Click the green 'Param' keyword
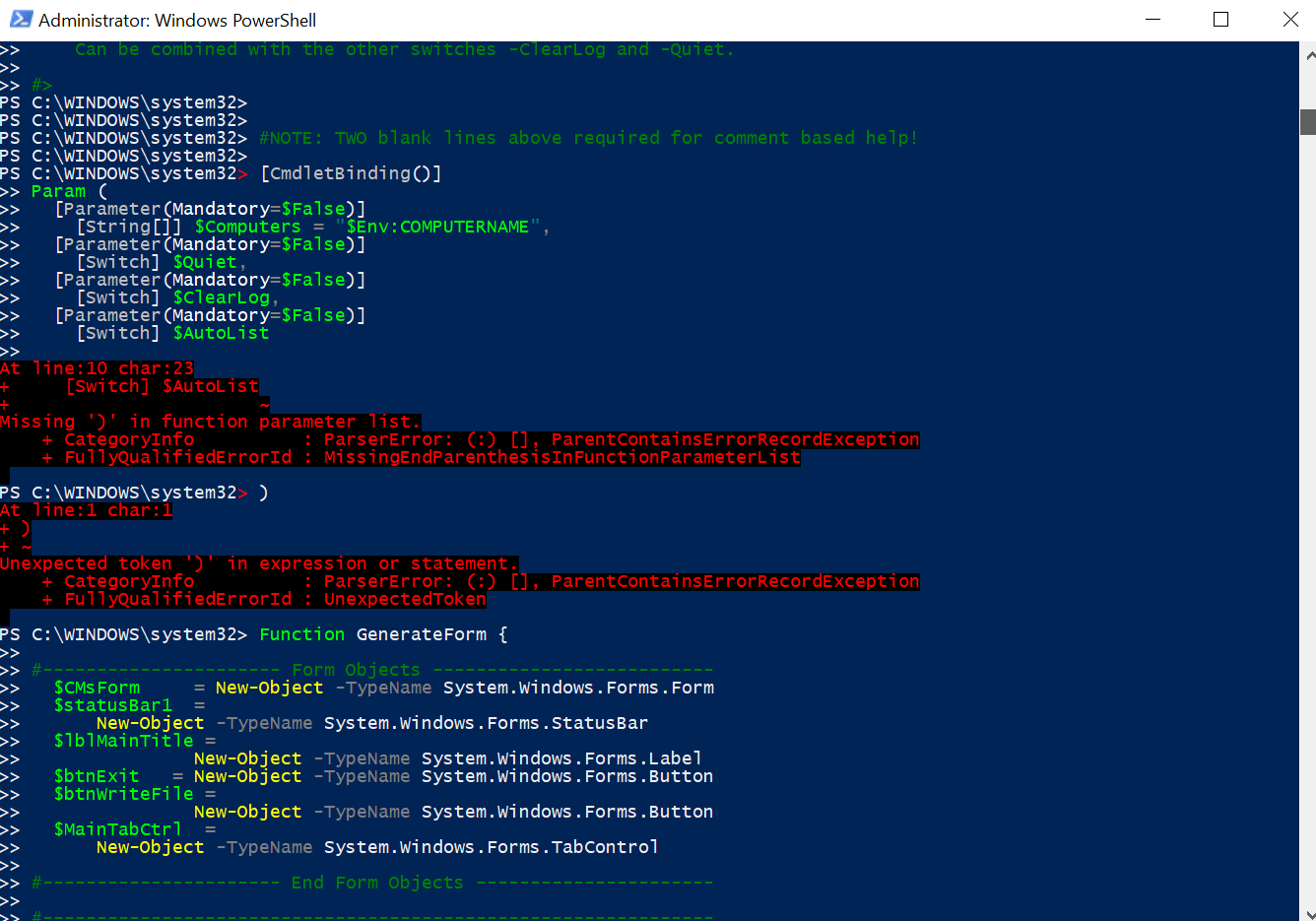This screenshot has width=1316, height=921. 58,191
